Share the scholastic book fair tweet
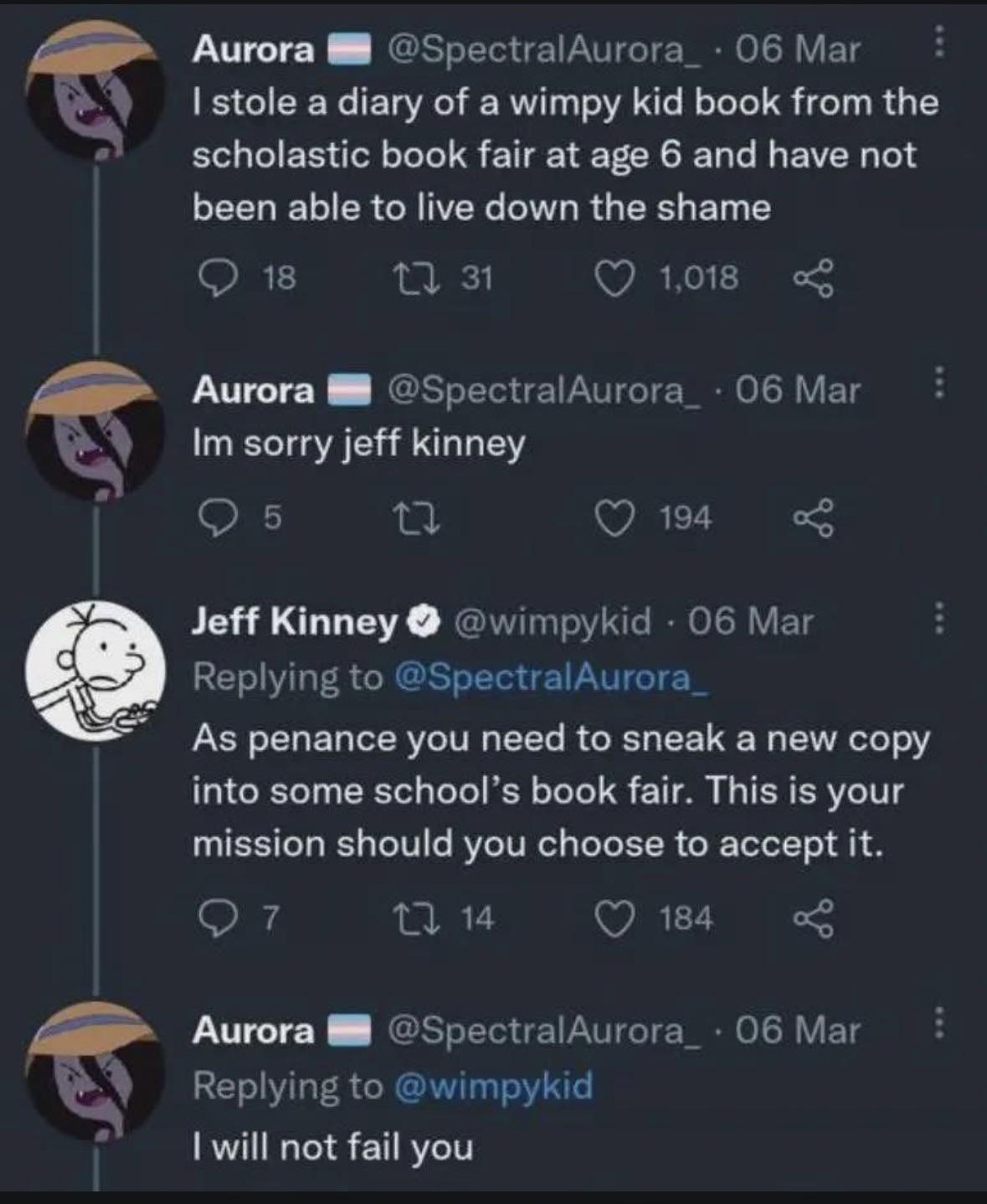987x1204 pixels. [x=814, y=277]
